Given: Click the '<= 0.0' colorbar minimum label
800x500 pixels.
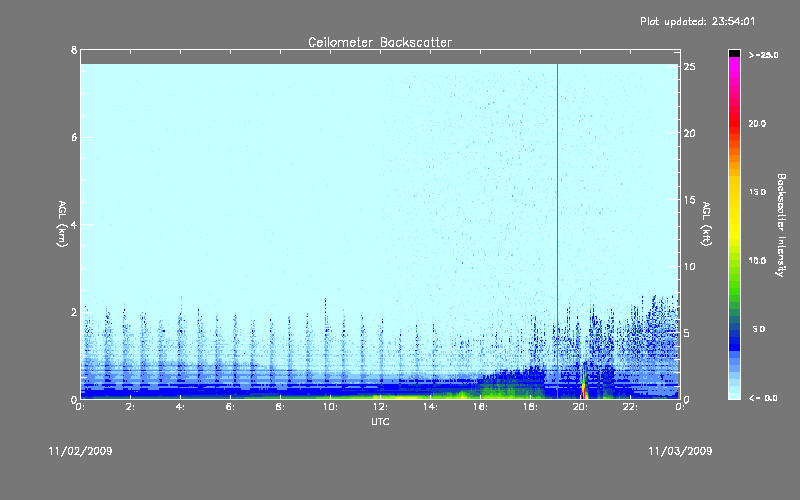Looking at the screenshot, I should 763,398.
